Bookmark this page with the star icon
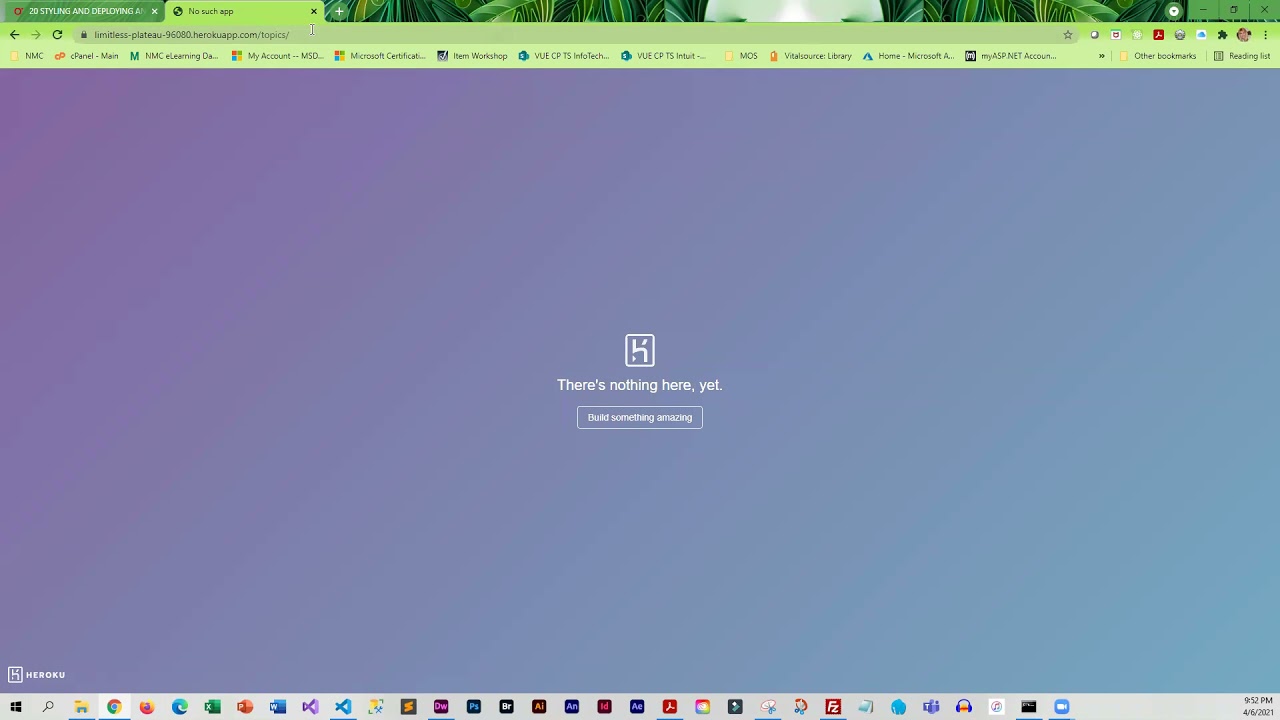 point(1067,34)
